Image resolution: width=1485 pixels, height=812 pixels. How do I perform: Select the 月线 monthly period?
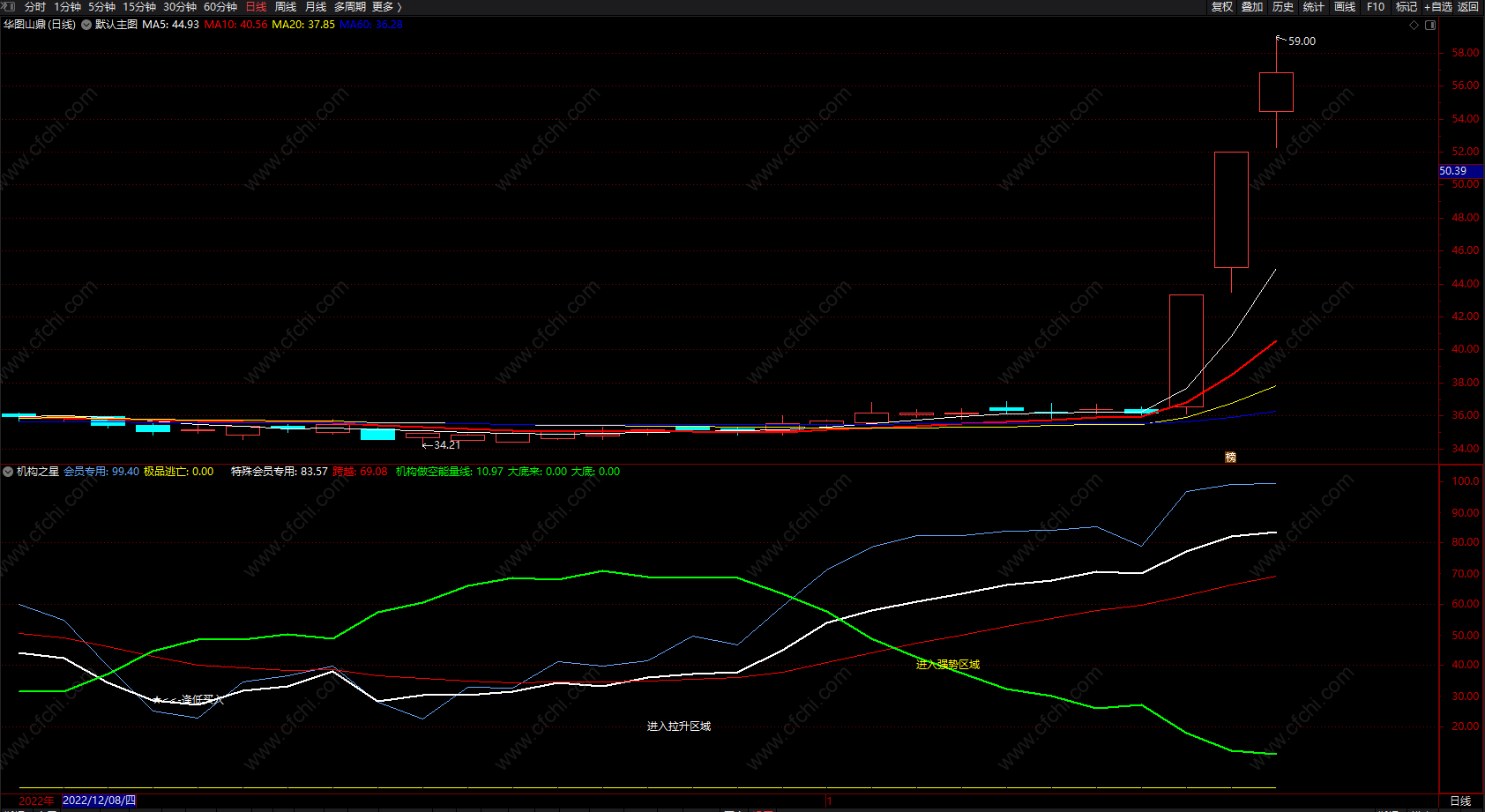tap(316, 7)
